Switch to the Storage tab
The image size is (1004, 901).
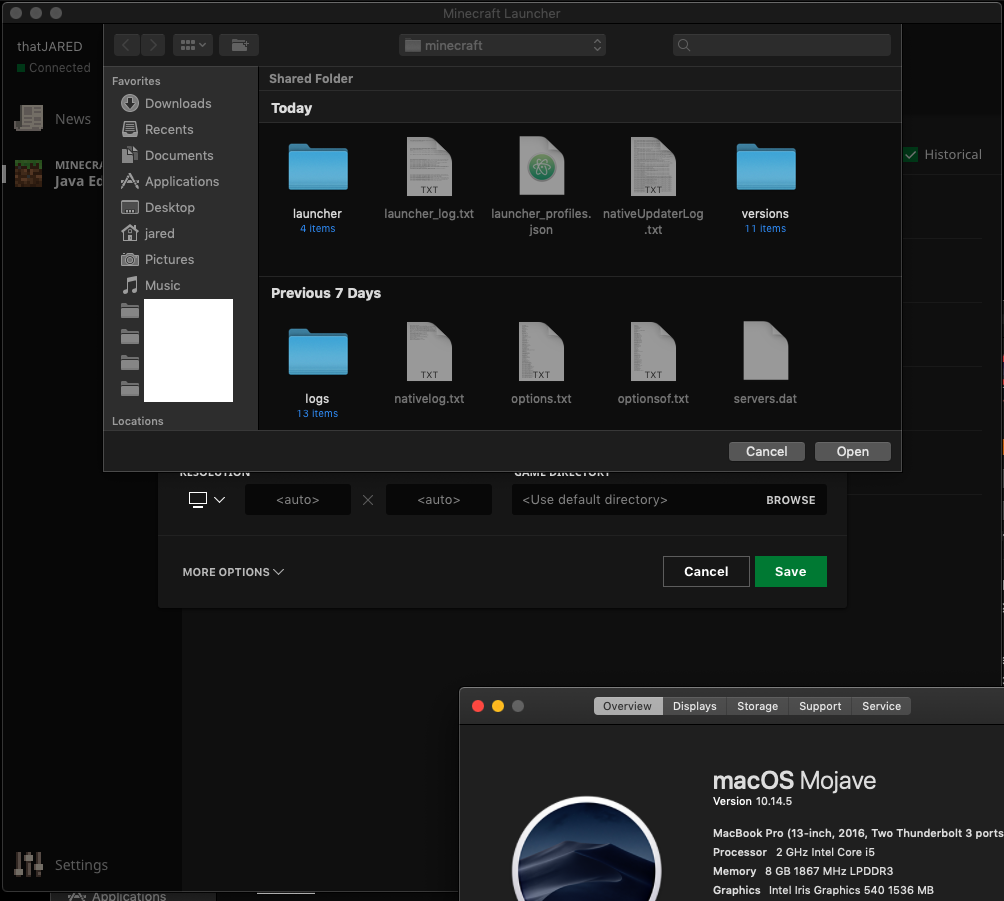pyautogui.click(x=757, y=706)
